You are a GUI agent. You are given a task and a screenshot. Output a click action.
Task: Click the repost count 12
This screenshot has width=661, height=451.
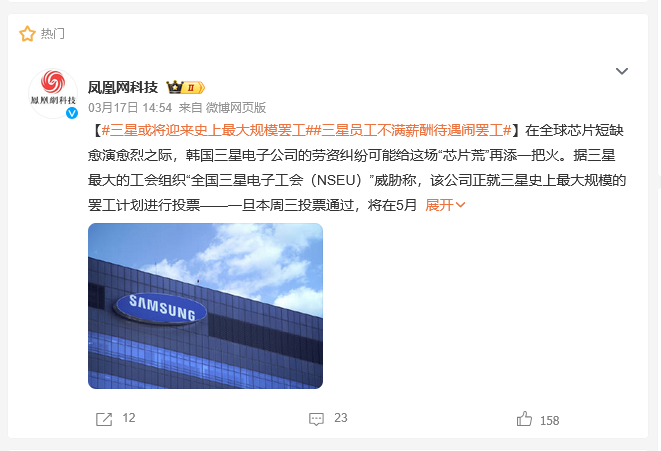[x=129, y=418]
